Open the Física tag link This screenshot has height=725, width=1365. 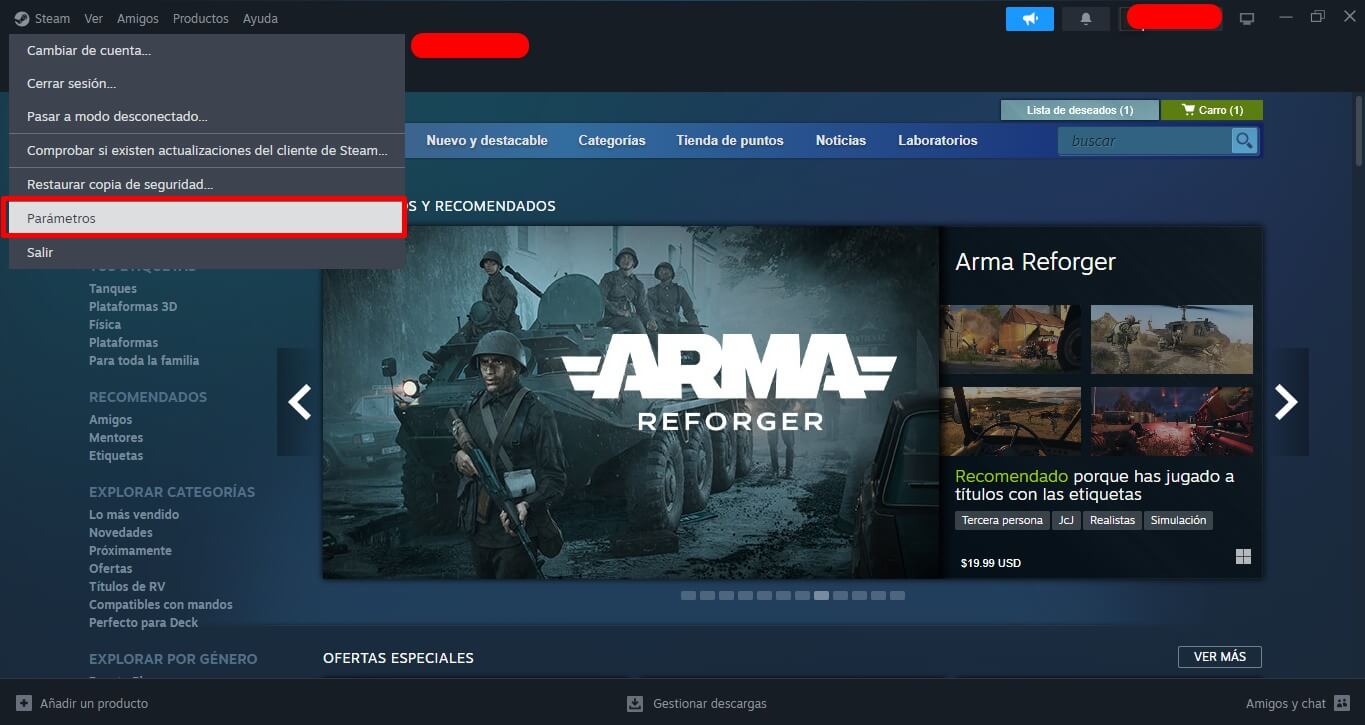[x=105, y=325]
